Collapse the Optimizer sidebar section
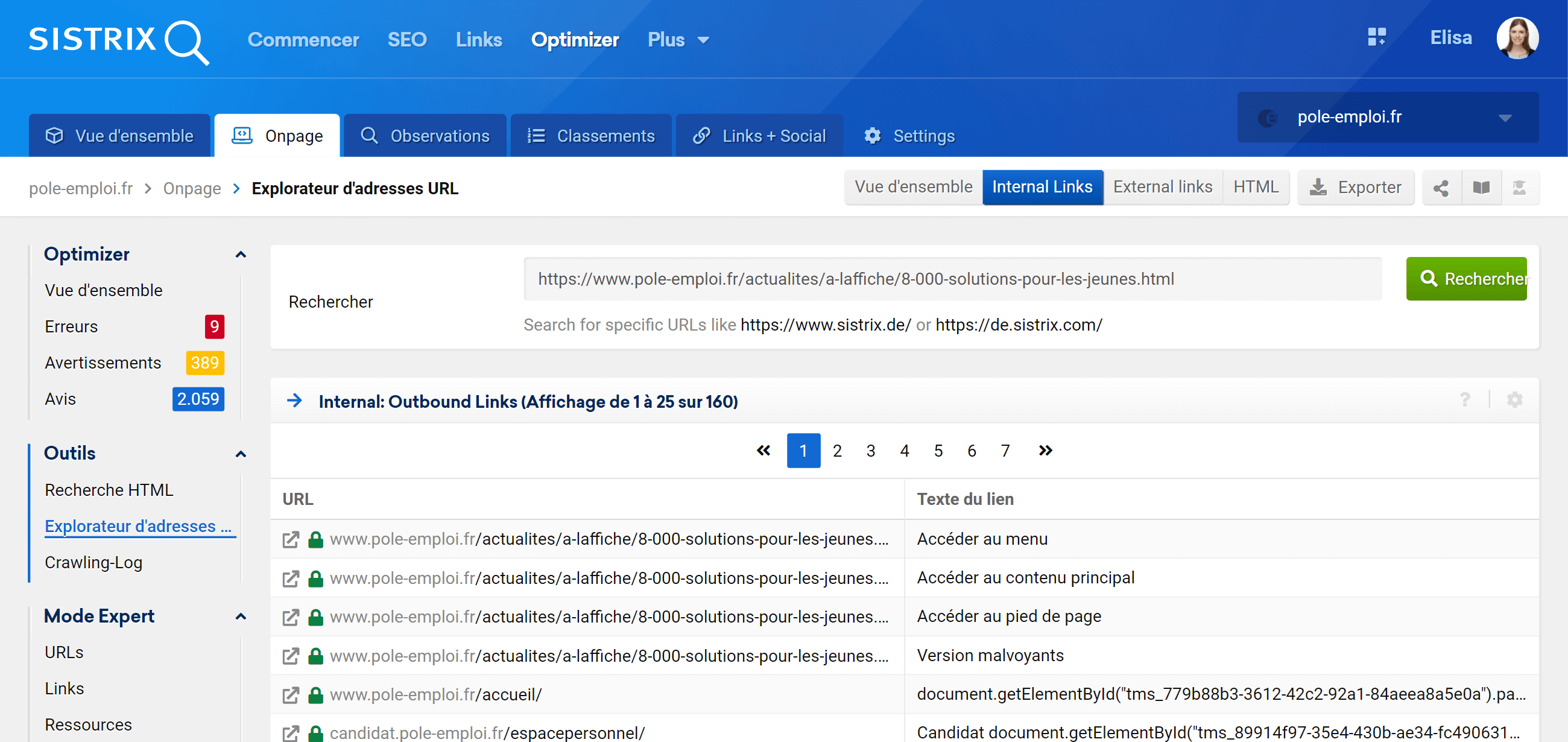Viewport: 1568px width, 742px height. click(241, 255)
